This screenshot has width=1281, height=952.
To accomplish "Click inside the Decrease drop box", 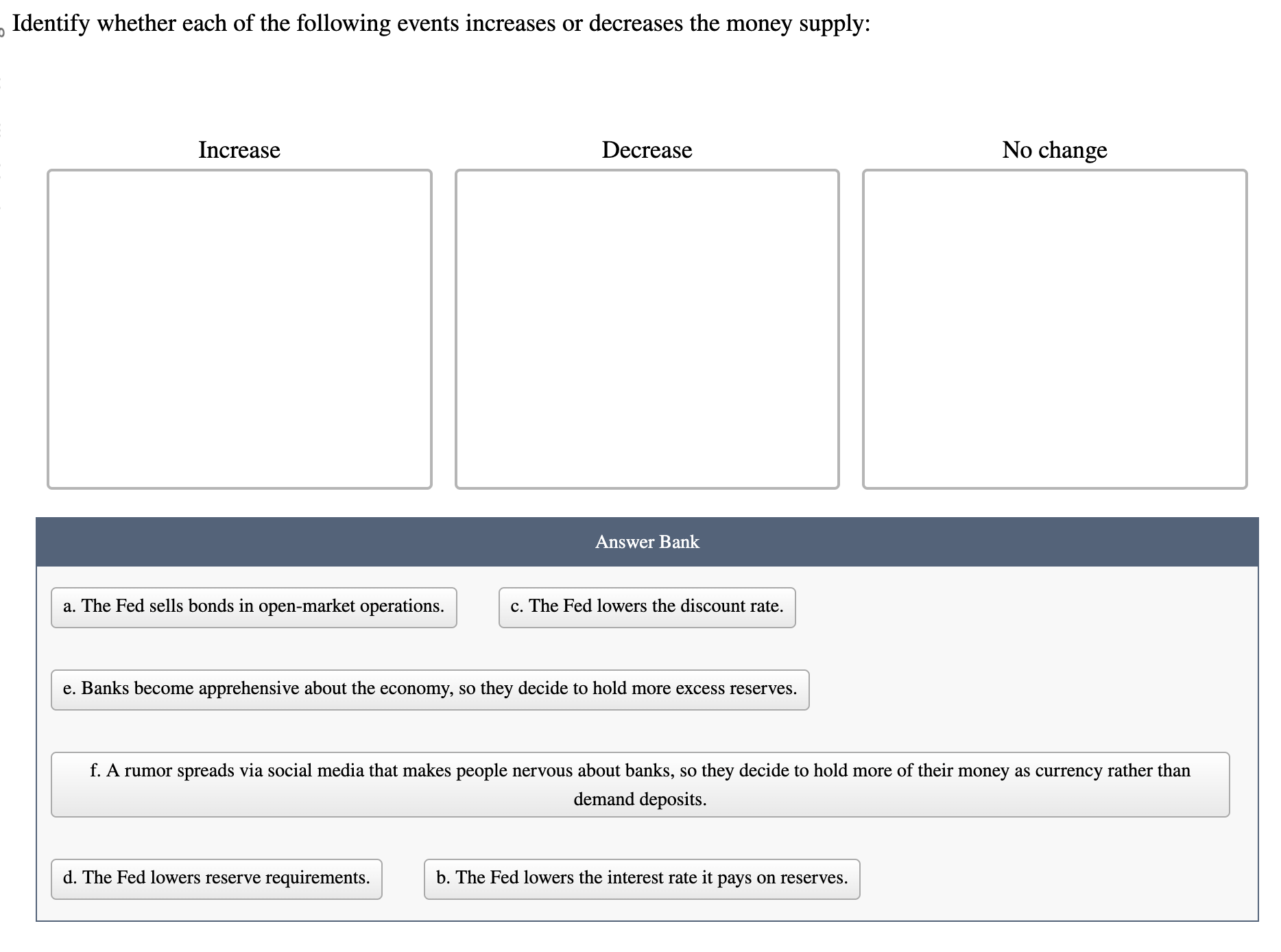I will (646, 328).
